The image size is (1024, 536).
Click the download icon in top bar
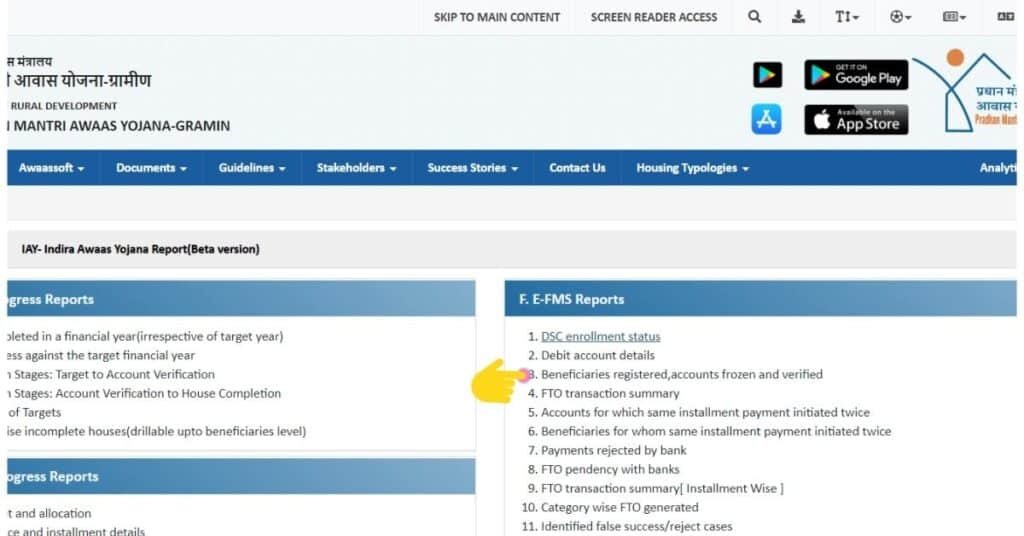click(798, 17)
